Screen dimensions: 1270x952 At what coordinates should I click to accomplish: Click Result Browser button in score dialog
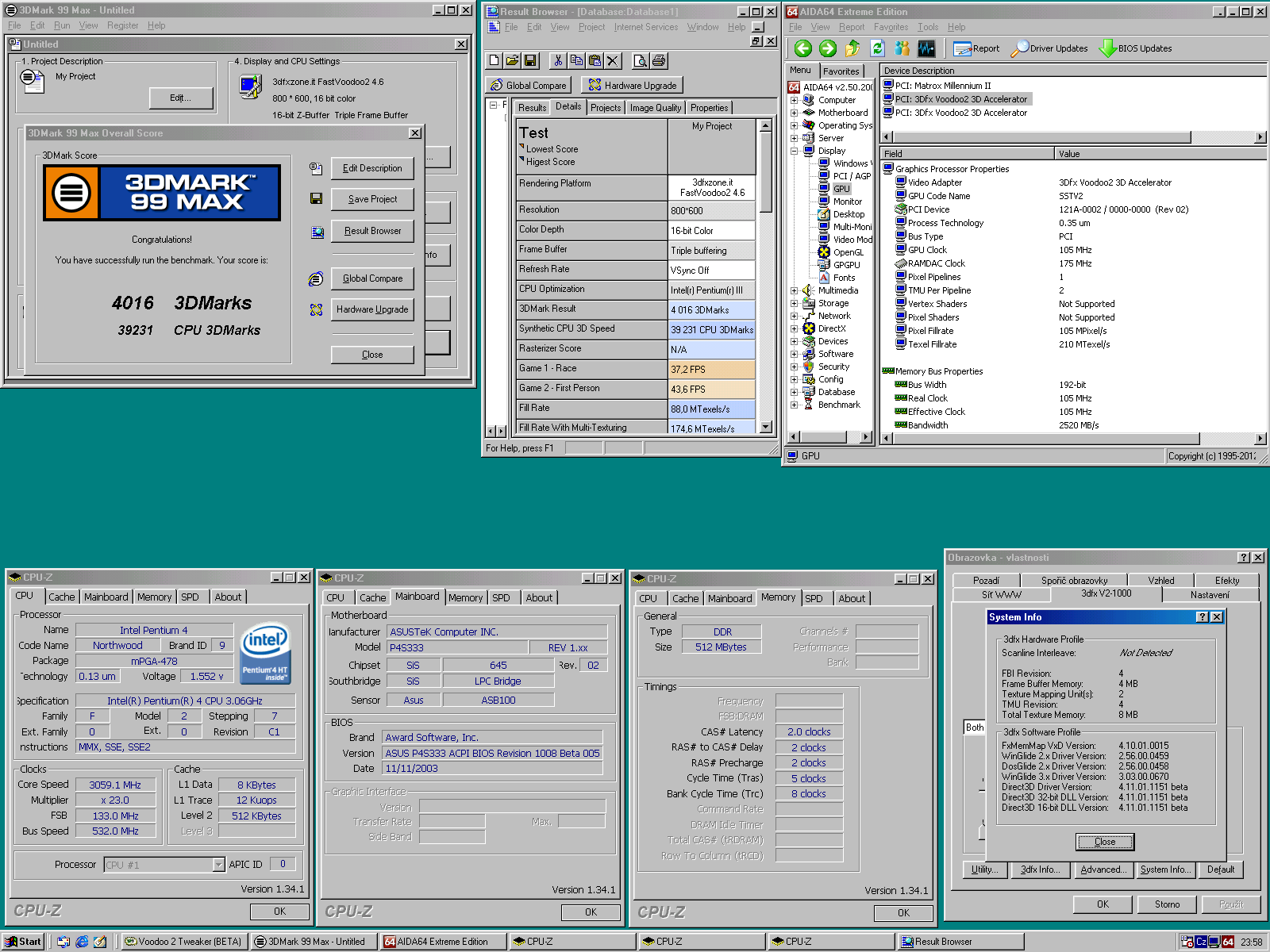(x=372, y=231)
